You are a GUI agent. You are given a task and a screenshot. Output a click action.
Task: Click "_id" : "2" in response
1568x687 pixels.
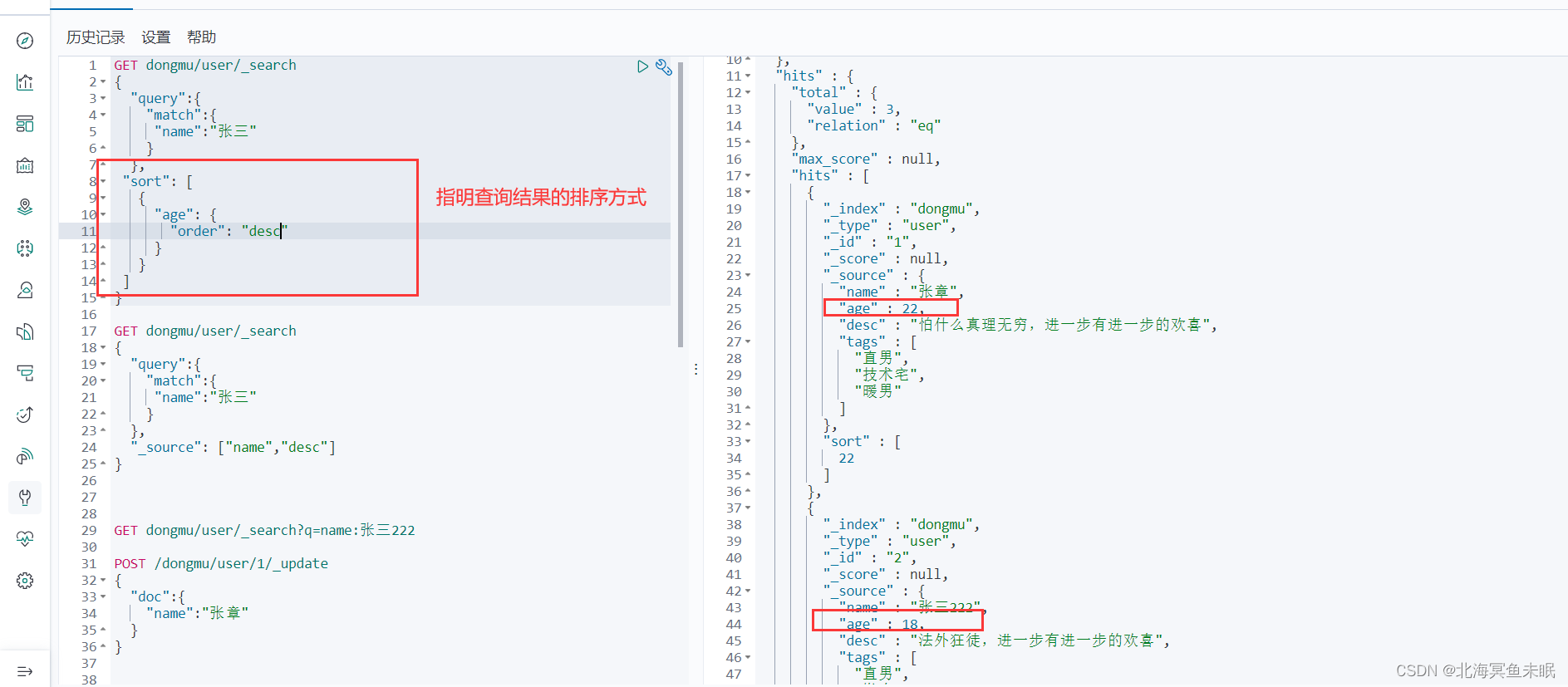870,557
